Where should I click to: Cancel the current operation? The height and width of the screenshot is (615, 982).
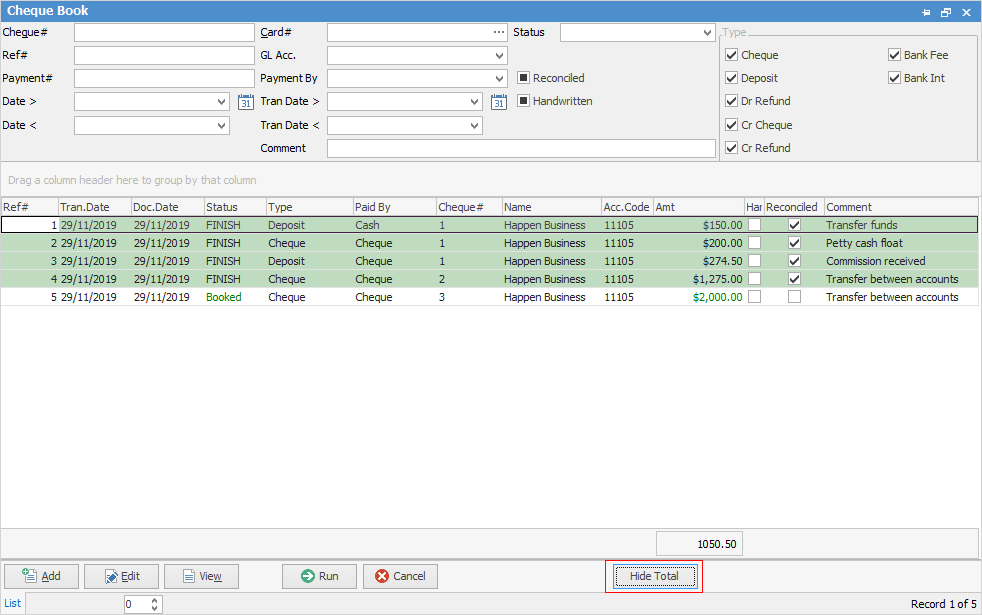(x=400, y=576)
